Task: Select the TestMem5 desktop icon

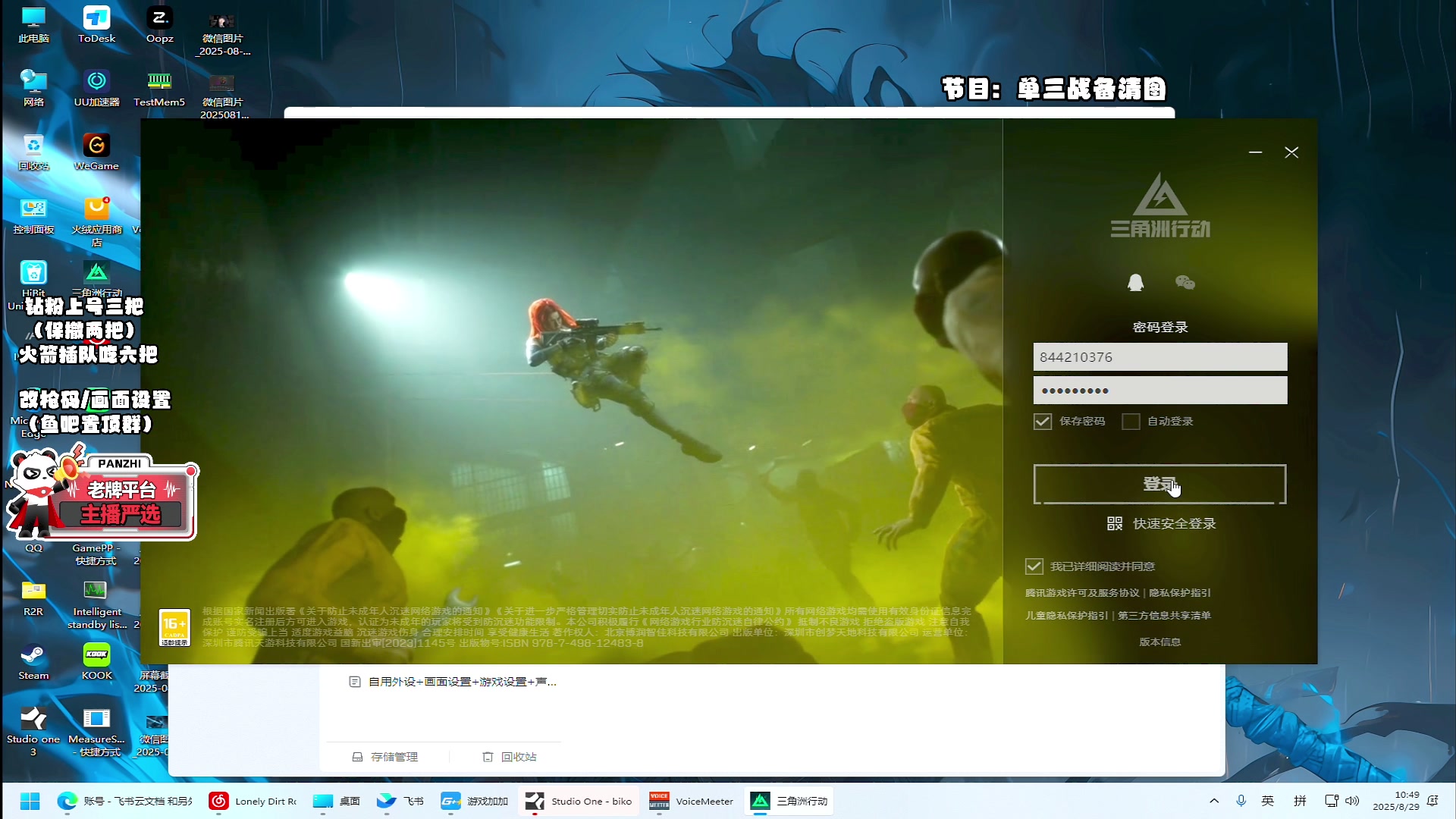Action: pyautogui.click(x=159, y=89)
